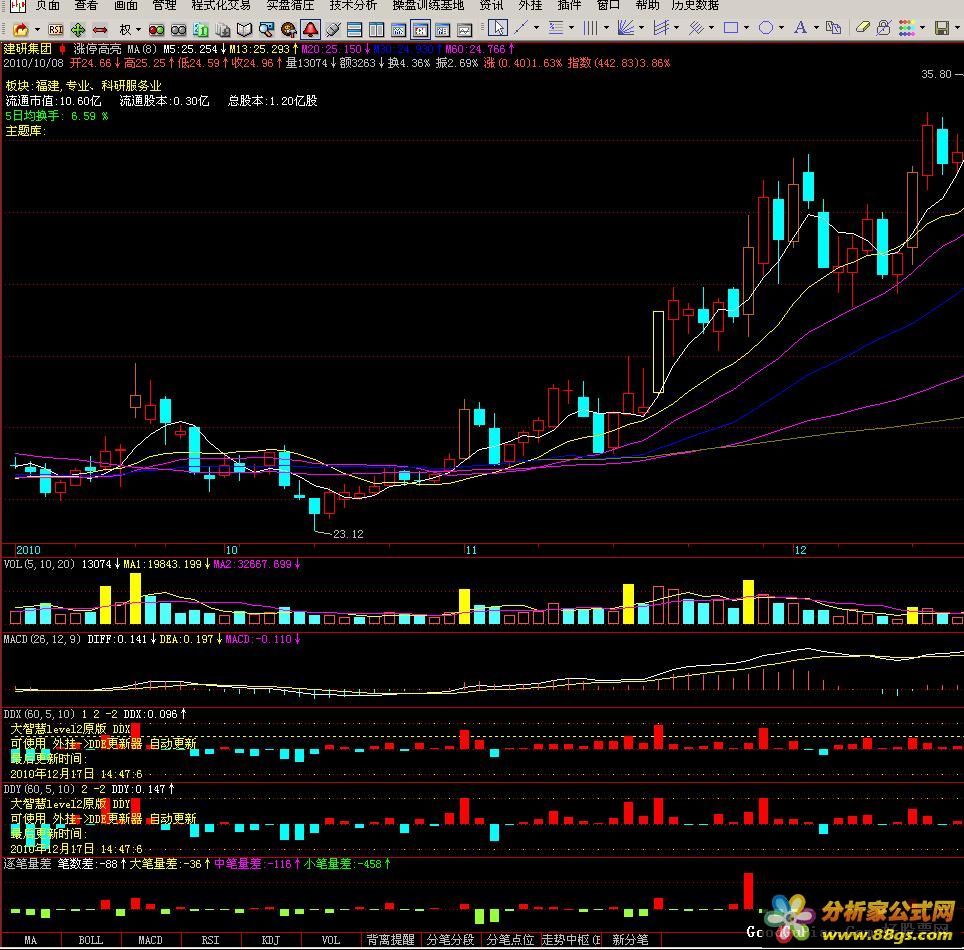
Task: Open the dropdown arrow beside folder icon
Action: [38, 30]
